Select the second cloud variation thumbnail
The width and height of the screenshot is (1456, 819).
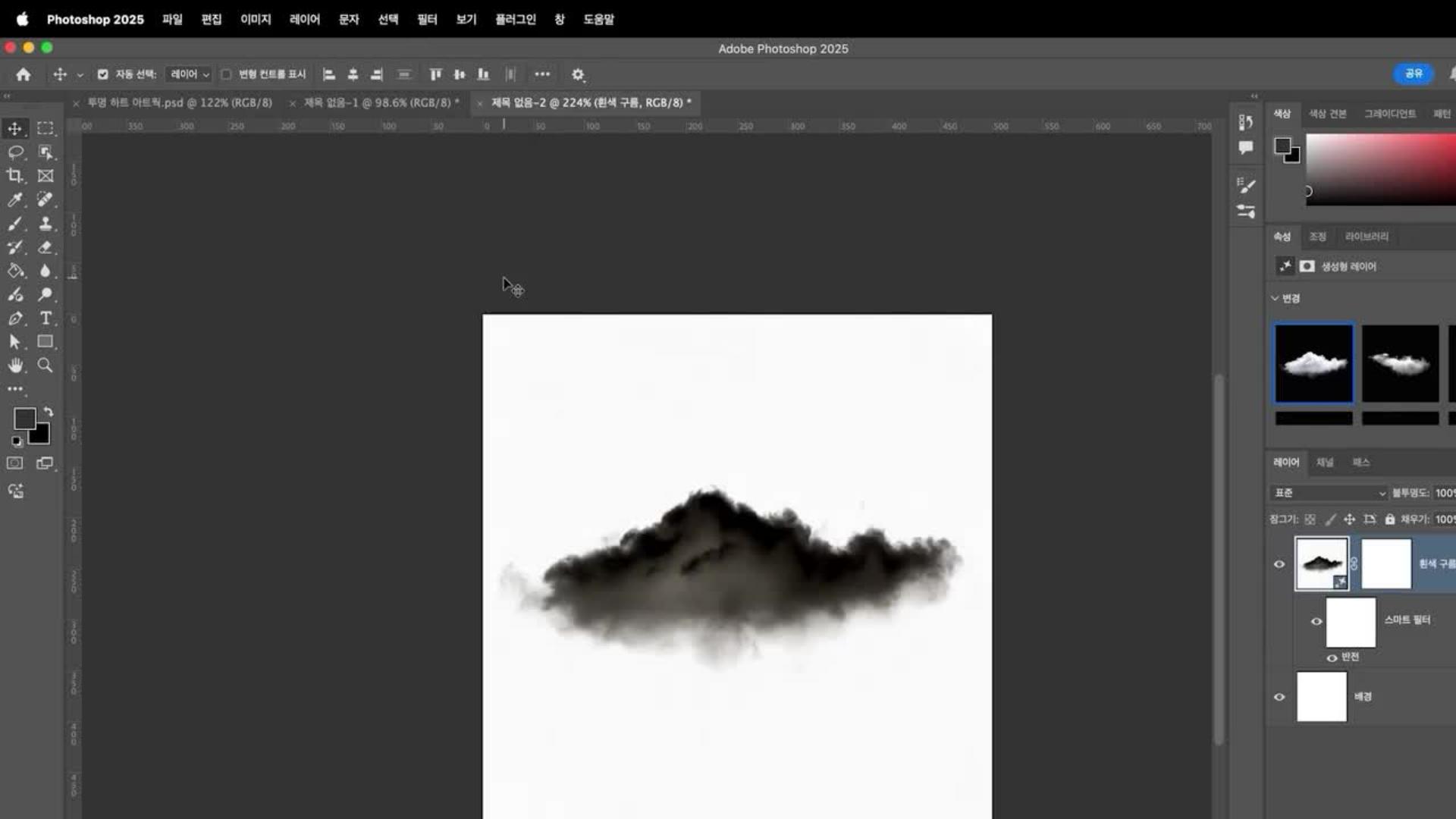coord(1400,363)
